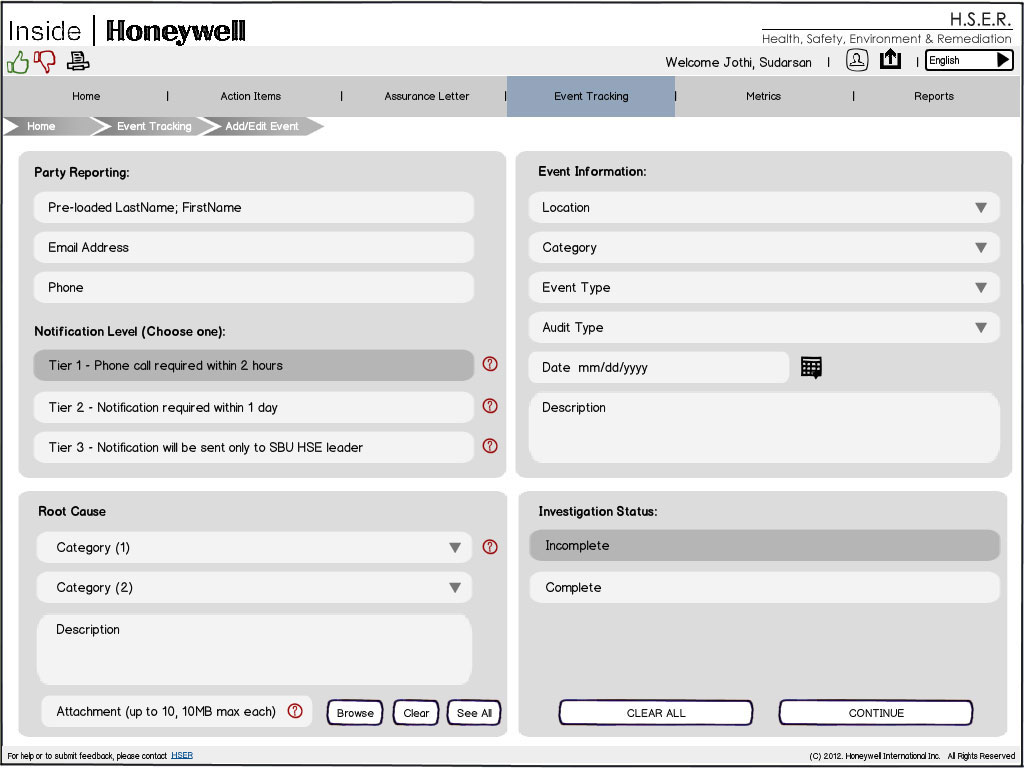Select Tier 2 notification within 1 day

pyautogui.click(x=253, y=407)
